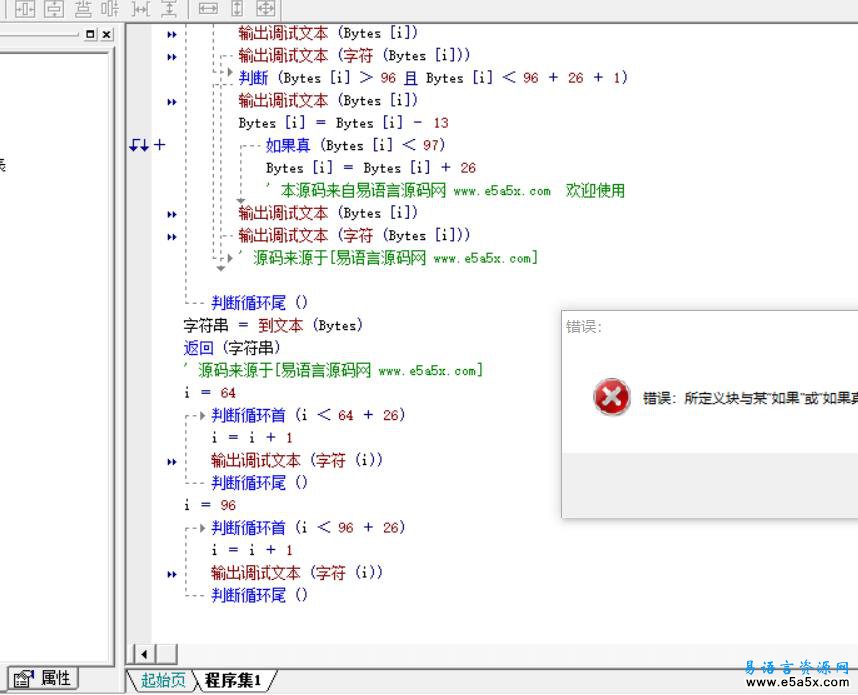The height and width of the screenshot is (695, 858).
Task: Click the center vertically alignment icon
Action: (54, 9)
